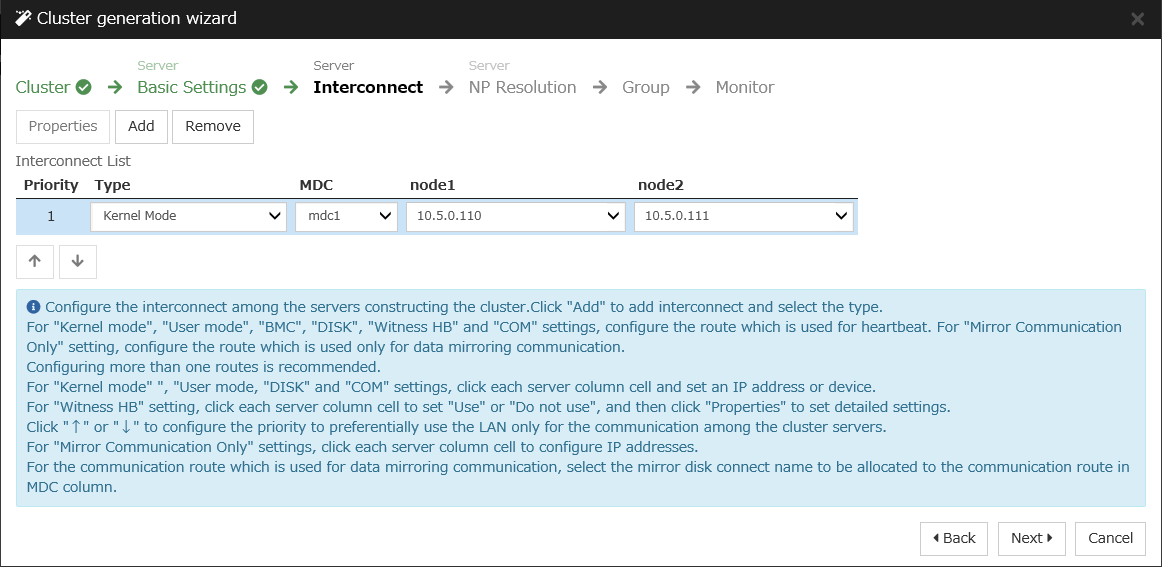Click the green checkmark beside Cluster

(x=84, y=87)
